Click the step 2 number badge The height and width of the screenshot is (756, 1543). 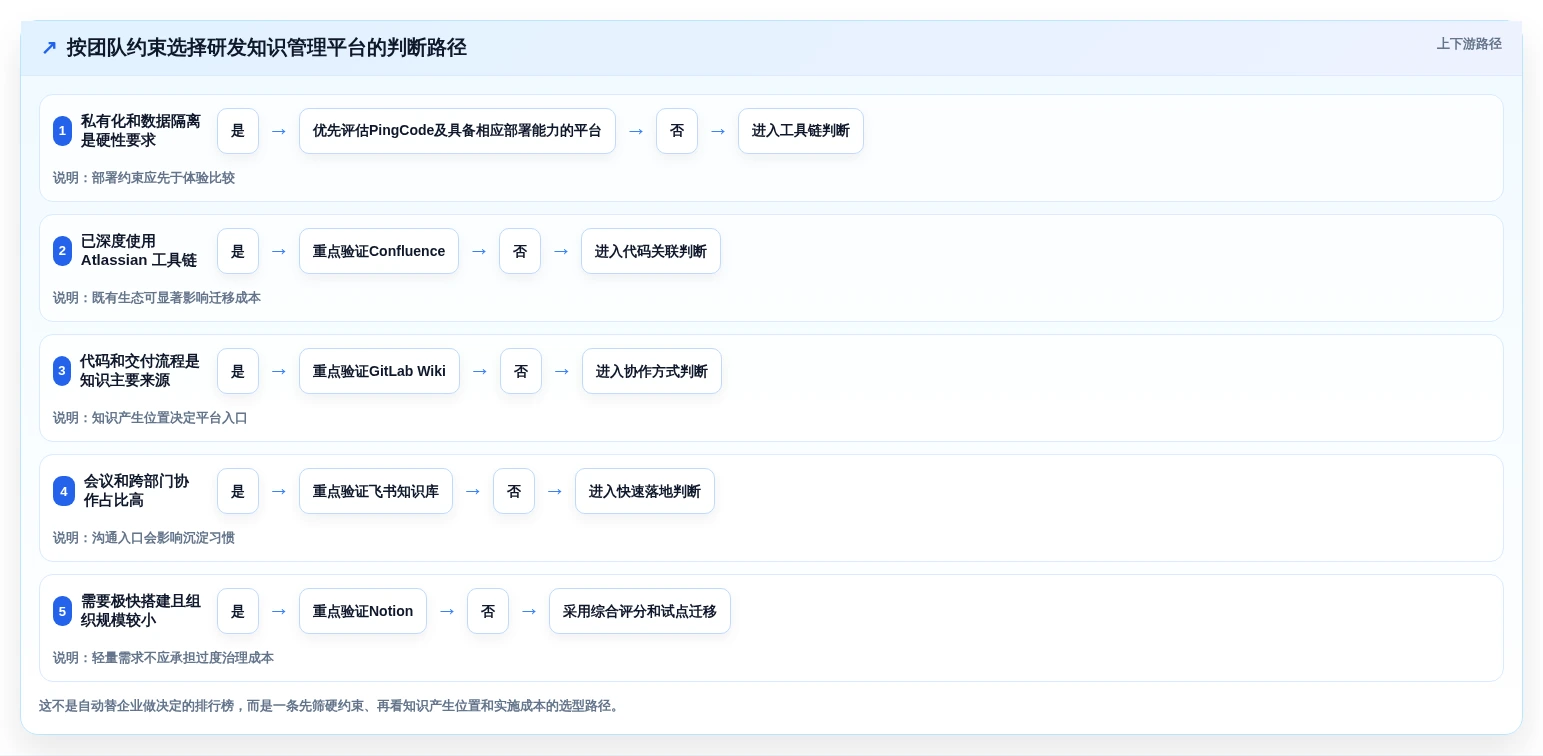[x=62, y=251]
